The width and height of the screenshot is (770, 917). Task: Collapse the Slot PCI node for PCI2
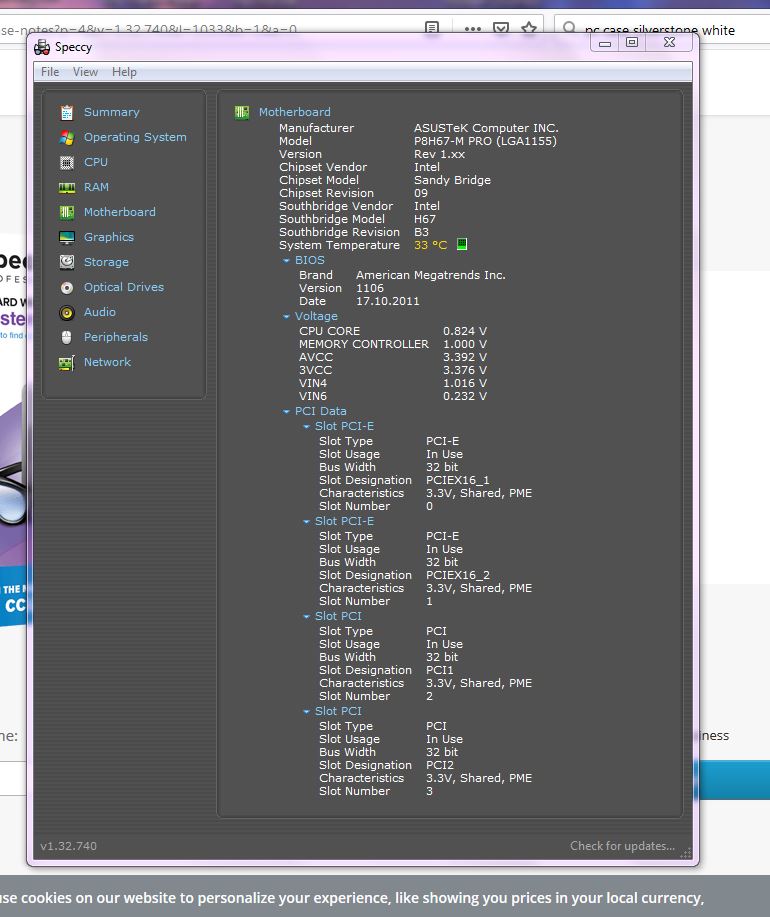click(306, 712)
